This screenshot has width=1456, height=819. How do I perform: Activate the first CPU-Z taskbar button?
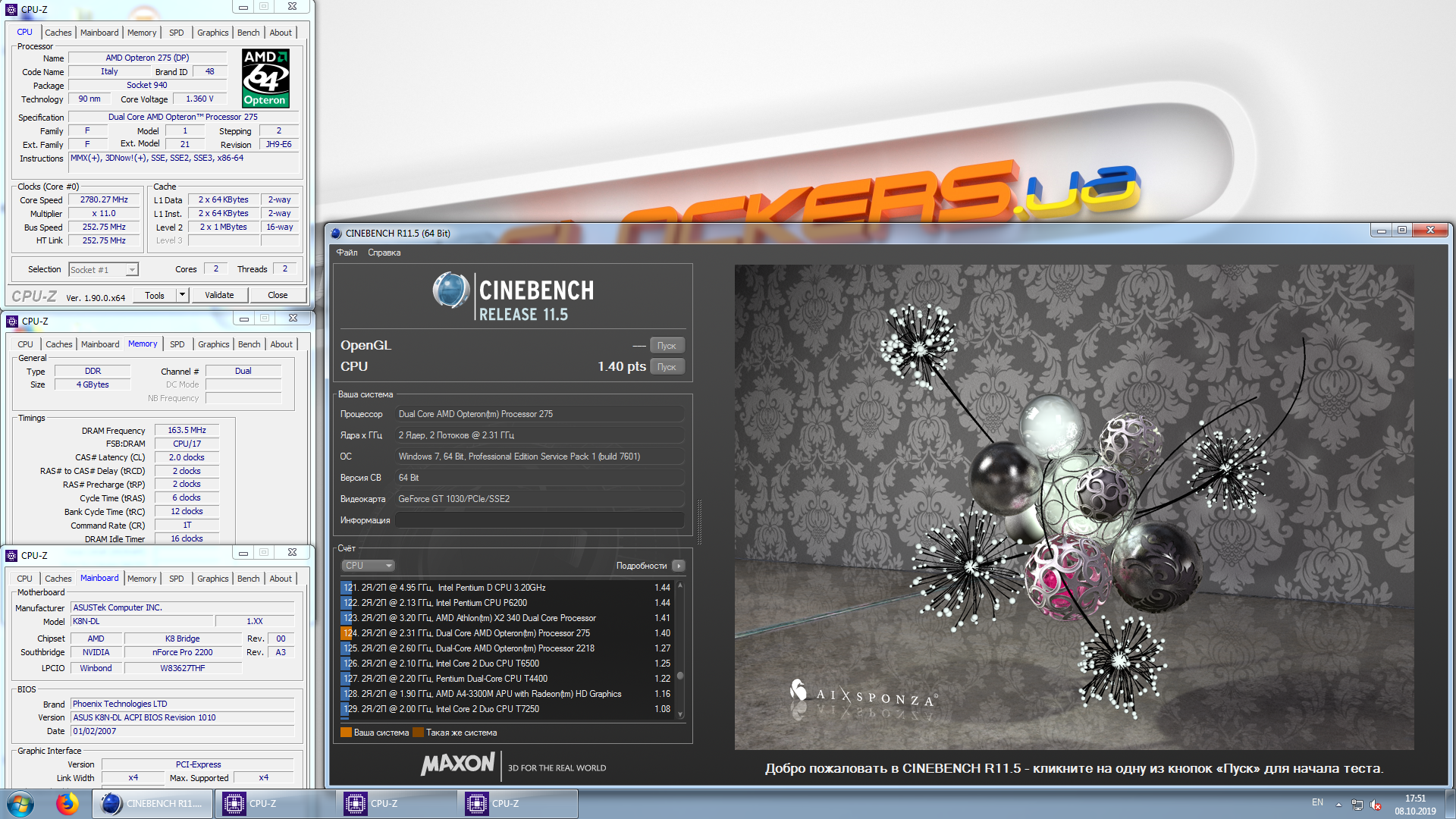click(x=275, y=804)
